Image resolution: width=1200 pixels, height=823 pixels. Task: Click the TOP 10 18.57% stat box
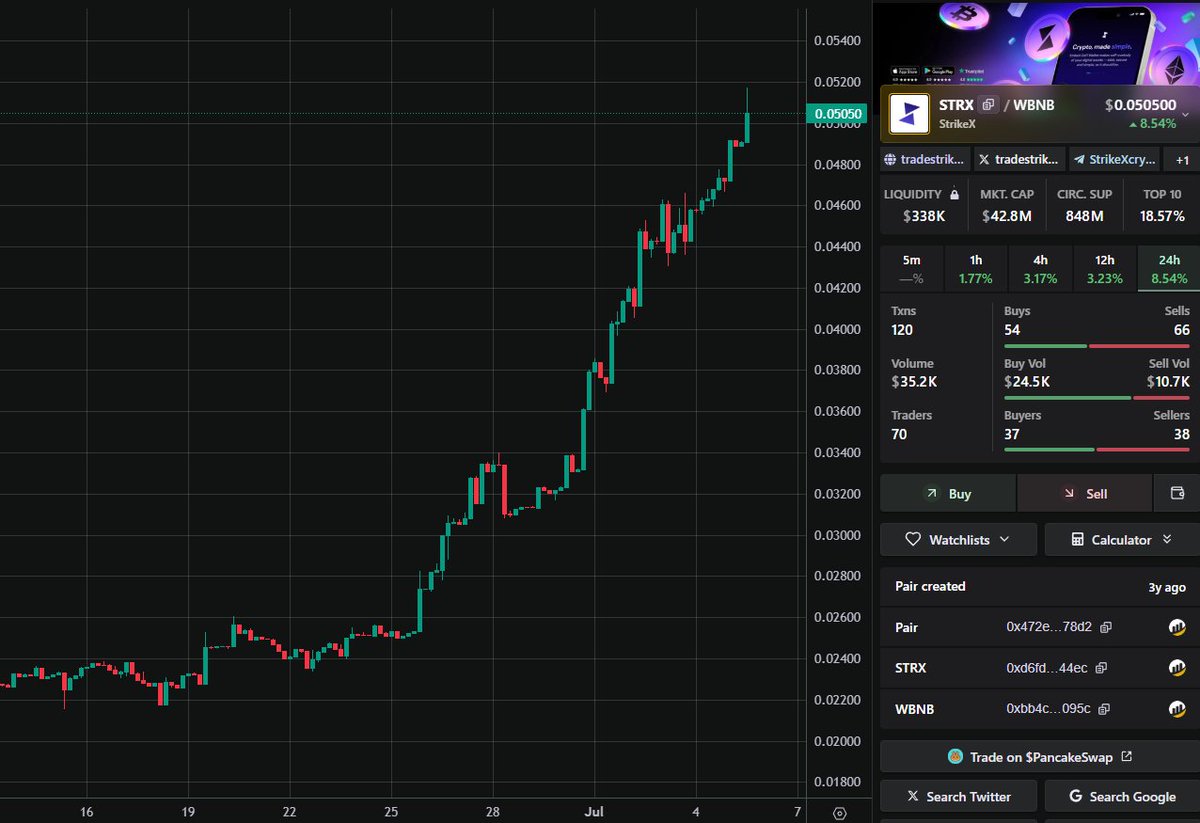tap(1162, 205)
